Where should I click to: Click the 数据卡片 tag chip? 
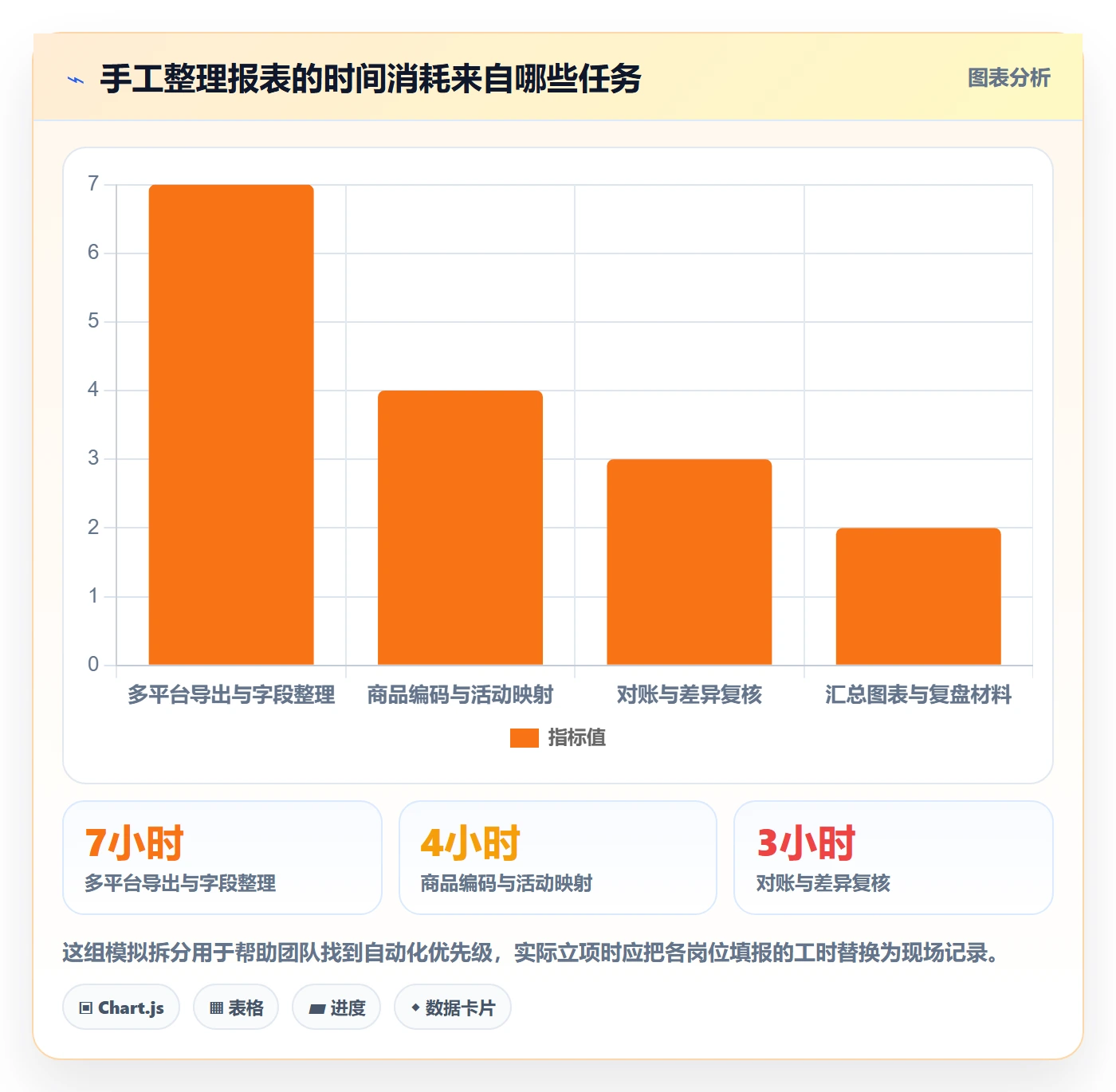point(453,1008)
